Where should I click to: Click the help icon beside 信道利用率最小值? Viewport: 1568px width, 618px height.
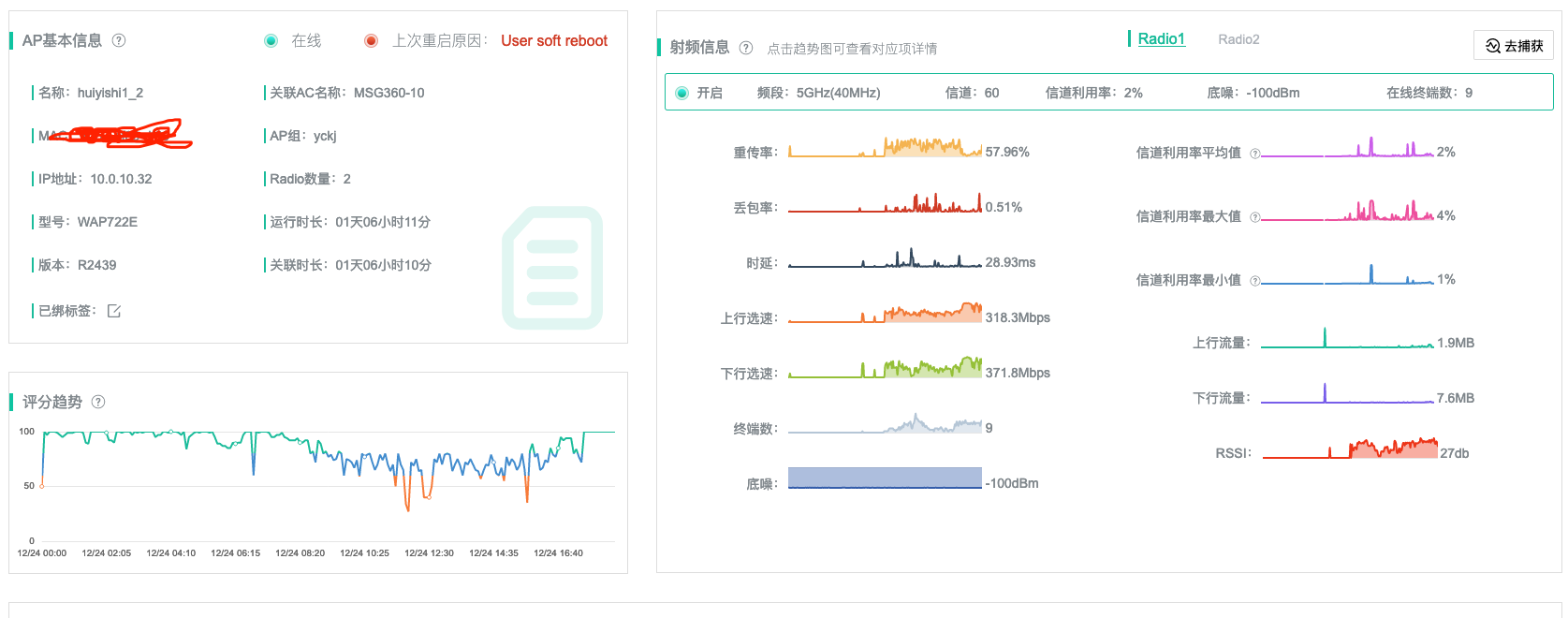tap(1255, 281)
